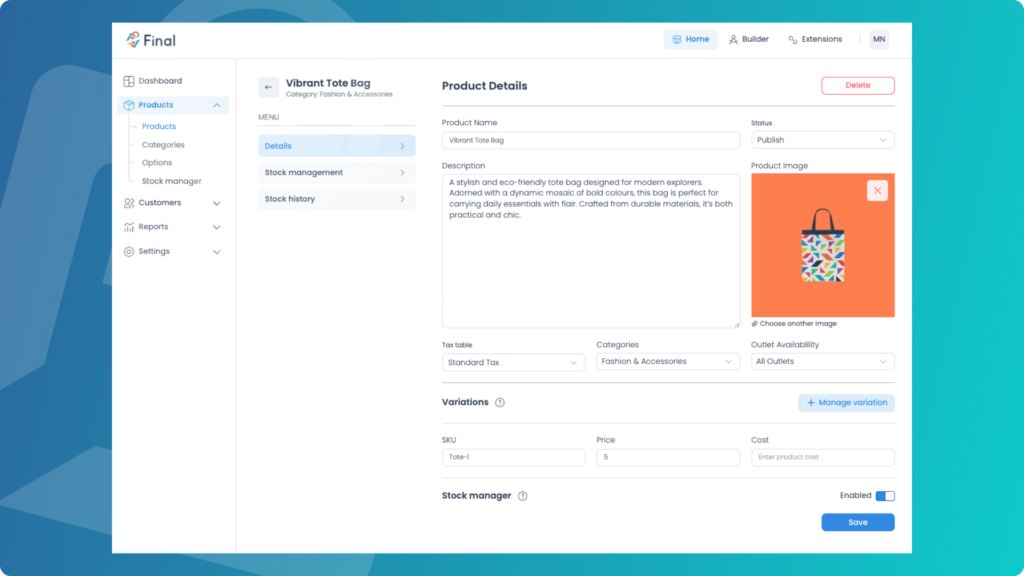The width and height of the screenshot is (1024, 576).
Task: Collapse the Products sidebar section chevron
Action: coord(217,105)
